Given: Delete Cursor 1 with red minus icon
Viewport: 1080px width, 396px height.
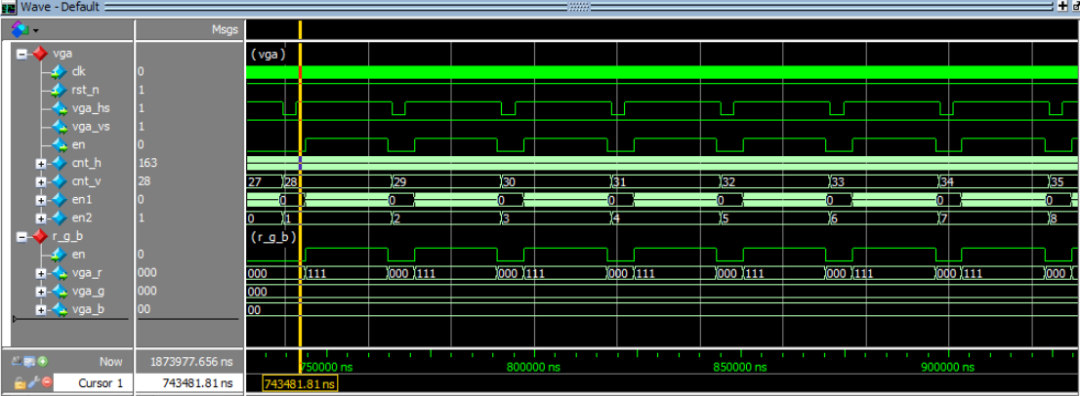Looking at the screenshot, I should pyautogui.click(x=46, y=383).
